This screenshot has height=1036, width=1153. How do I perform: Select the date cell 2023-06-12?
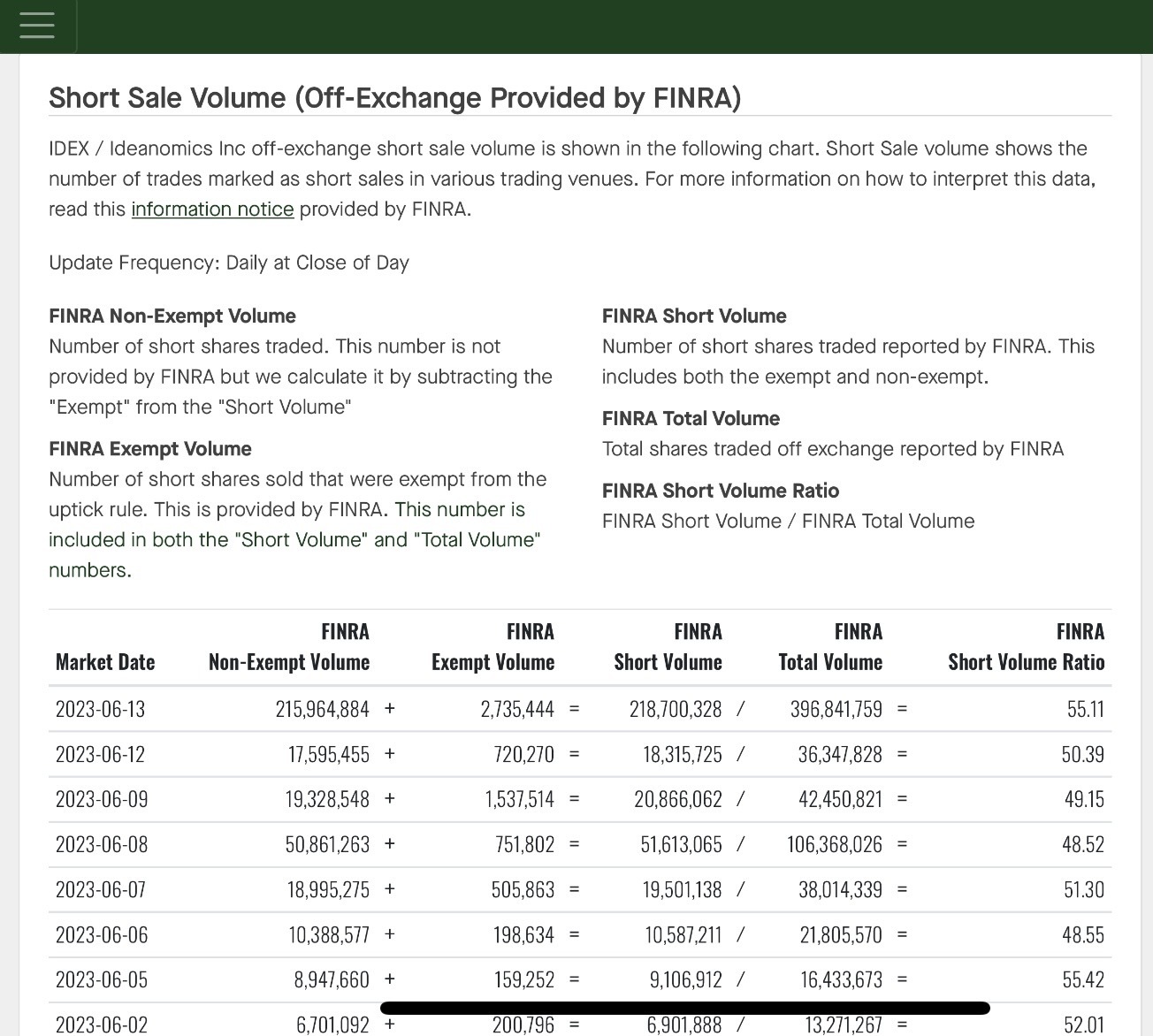100,755
